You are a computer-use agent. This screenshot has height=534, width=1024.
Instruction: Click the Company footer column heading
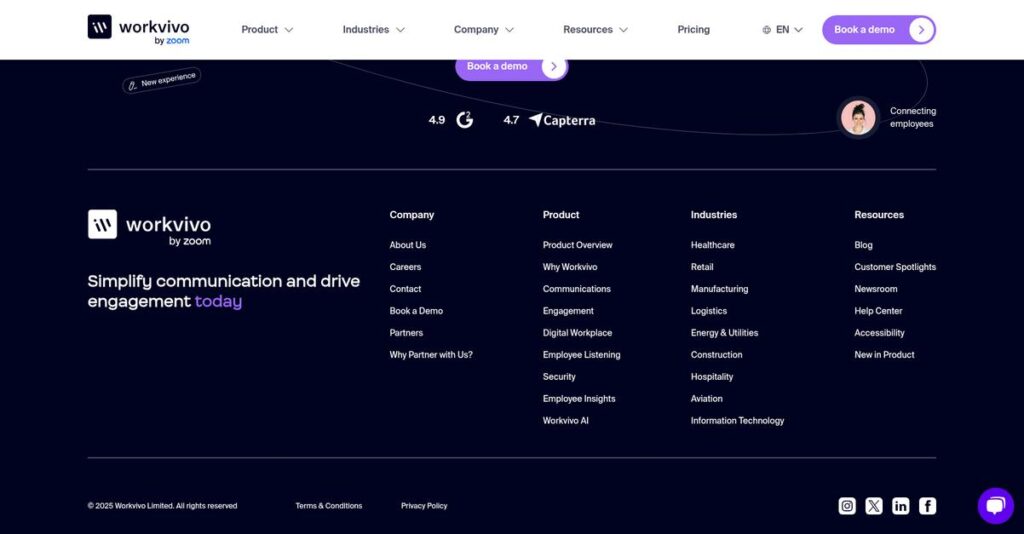coord(411,215)
